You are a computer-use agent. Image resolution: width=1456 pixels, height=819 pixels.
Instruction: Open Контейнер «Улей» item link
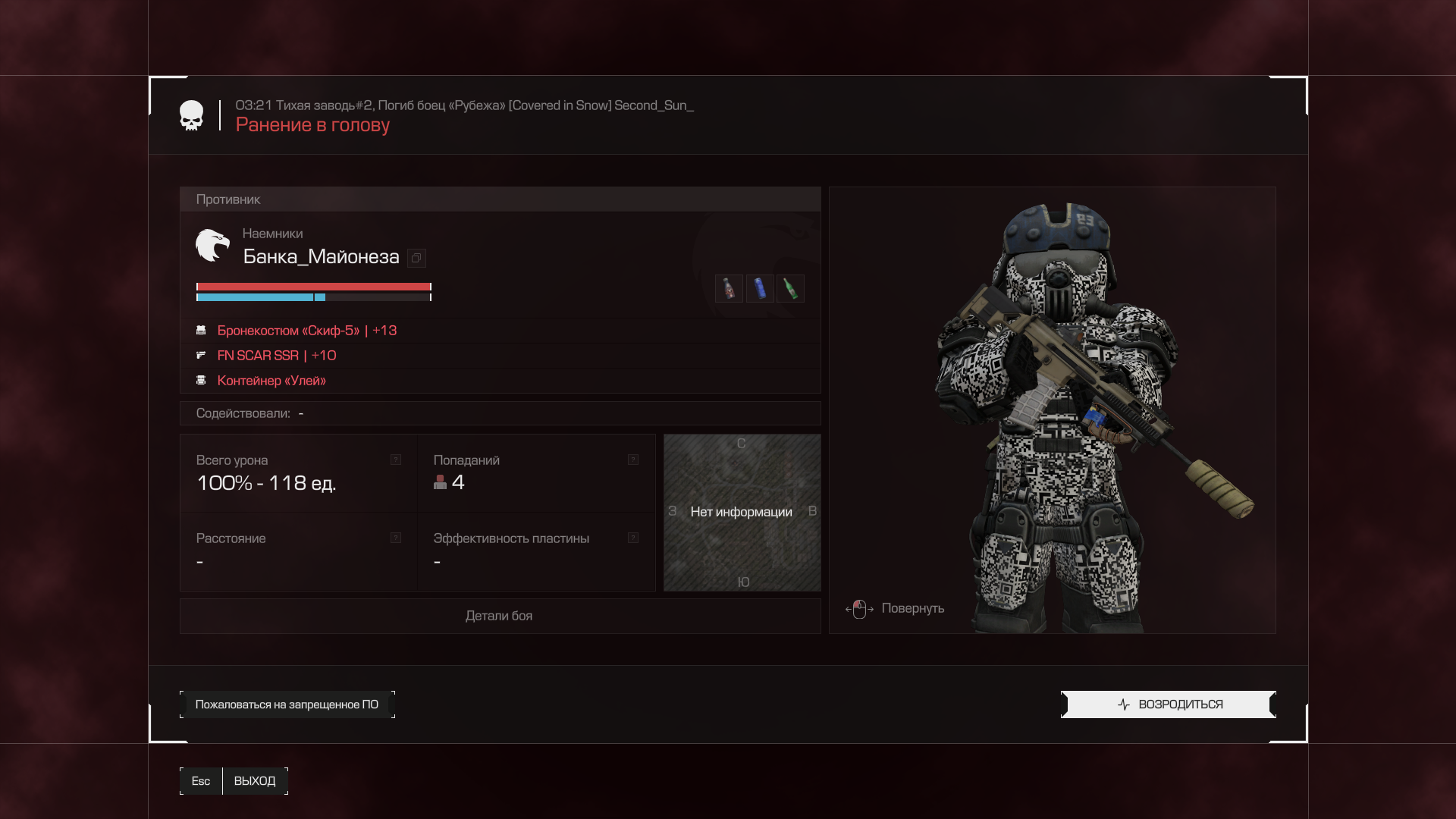[271, 381]
